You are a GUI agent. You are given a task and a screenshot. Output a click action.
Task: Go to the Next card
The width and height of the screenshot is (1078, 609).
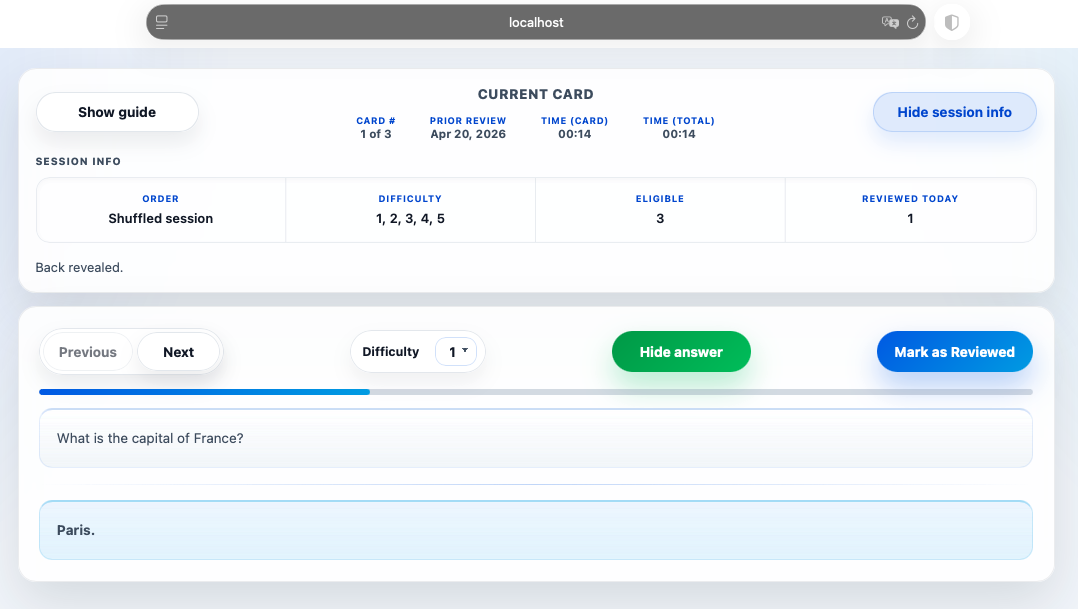click(x=179, y=352)
